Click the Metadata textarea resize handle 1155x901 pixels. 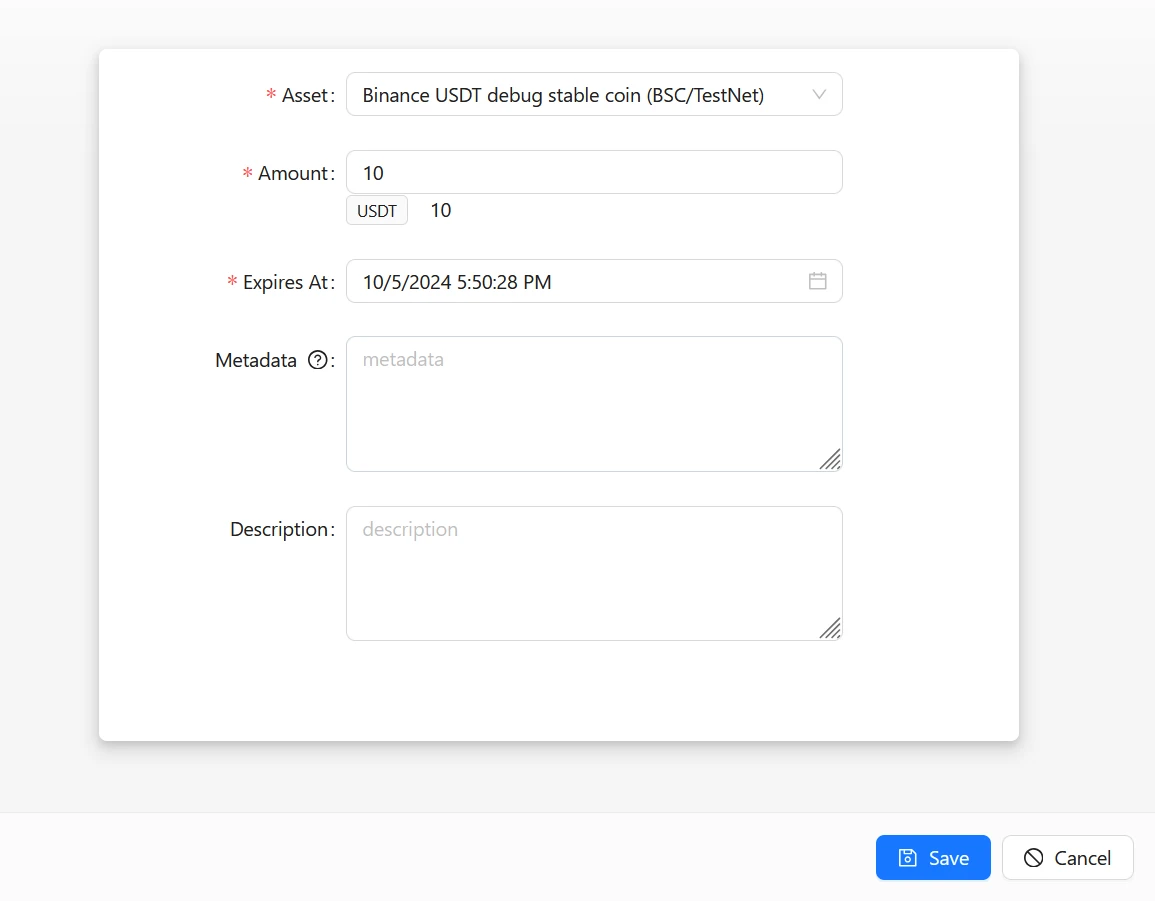(830, 459)
